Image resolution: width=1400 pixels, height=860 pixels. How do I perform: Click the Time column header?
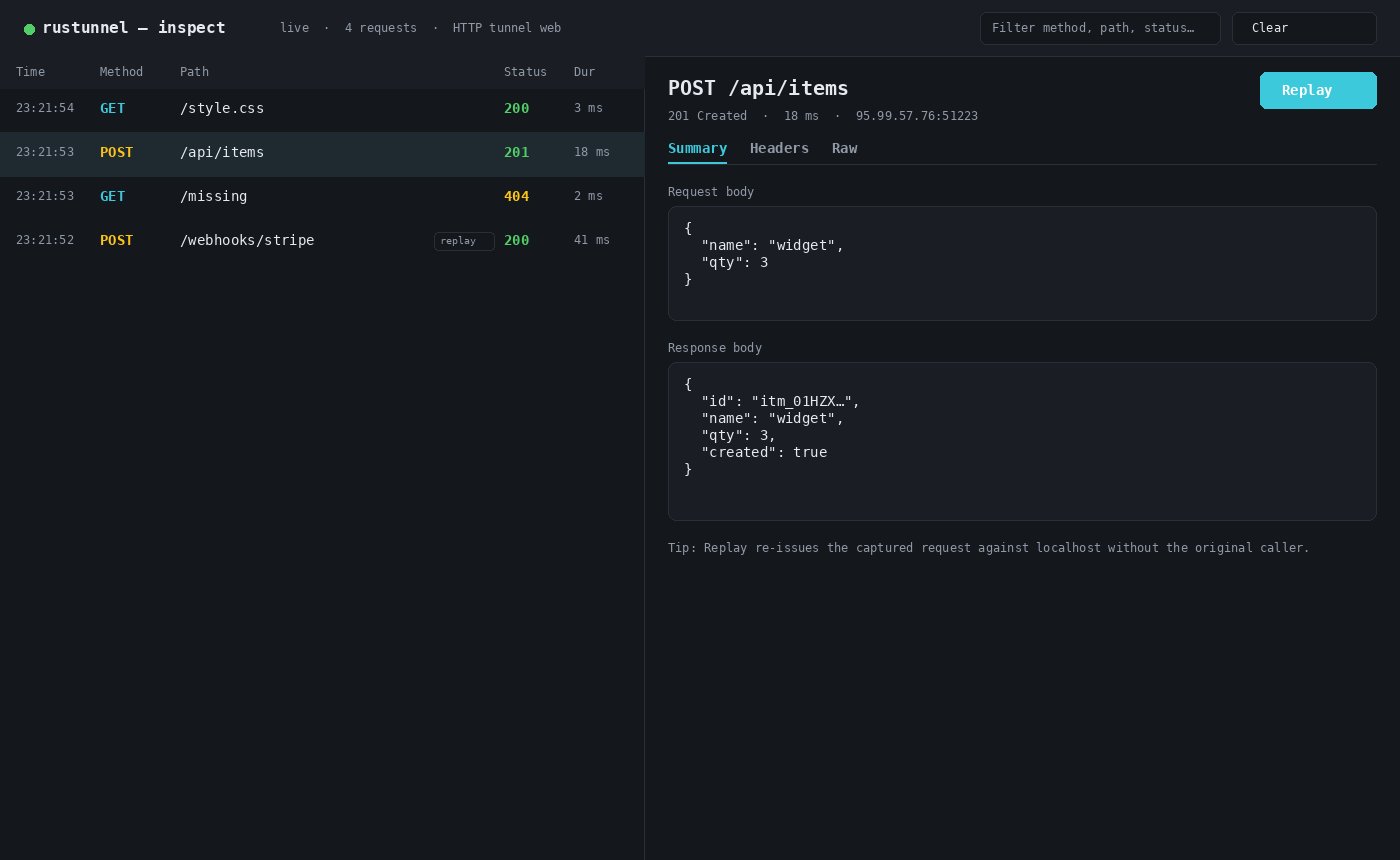30,72
